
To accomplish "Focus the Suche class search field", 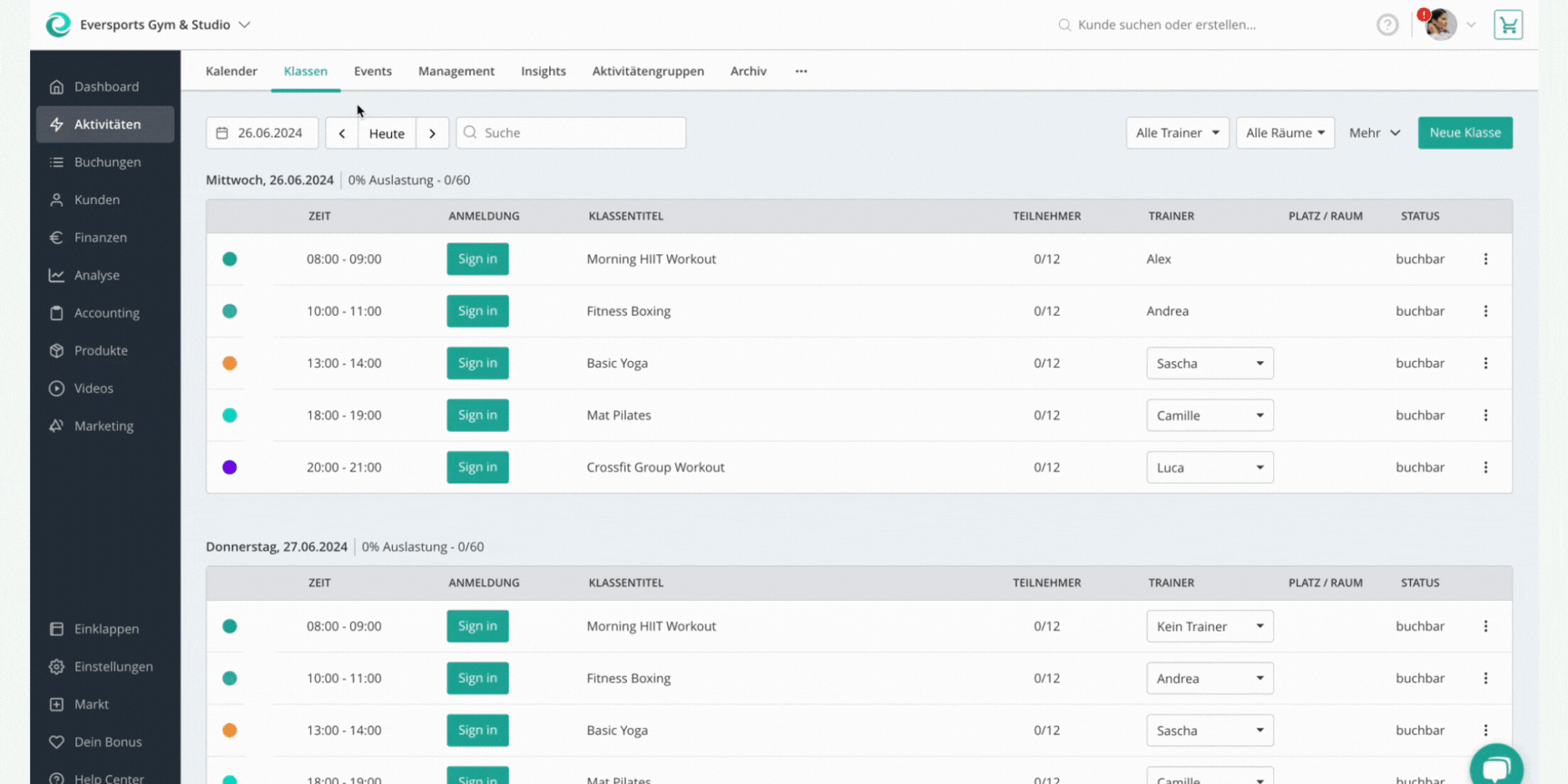I will click(571, 132).
